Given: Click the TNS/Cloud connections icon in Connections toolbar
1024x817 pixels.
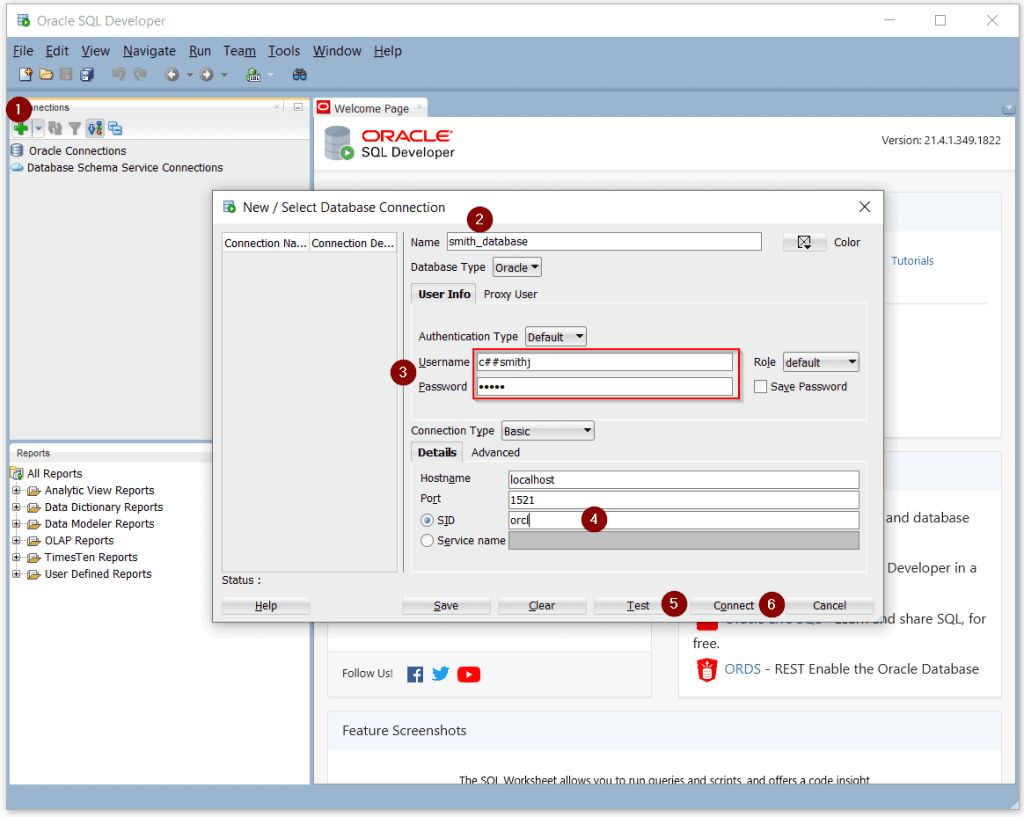Looking at the screenshot, I should (x=115, y=129).
